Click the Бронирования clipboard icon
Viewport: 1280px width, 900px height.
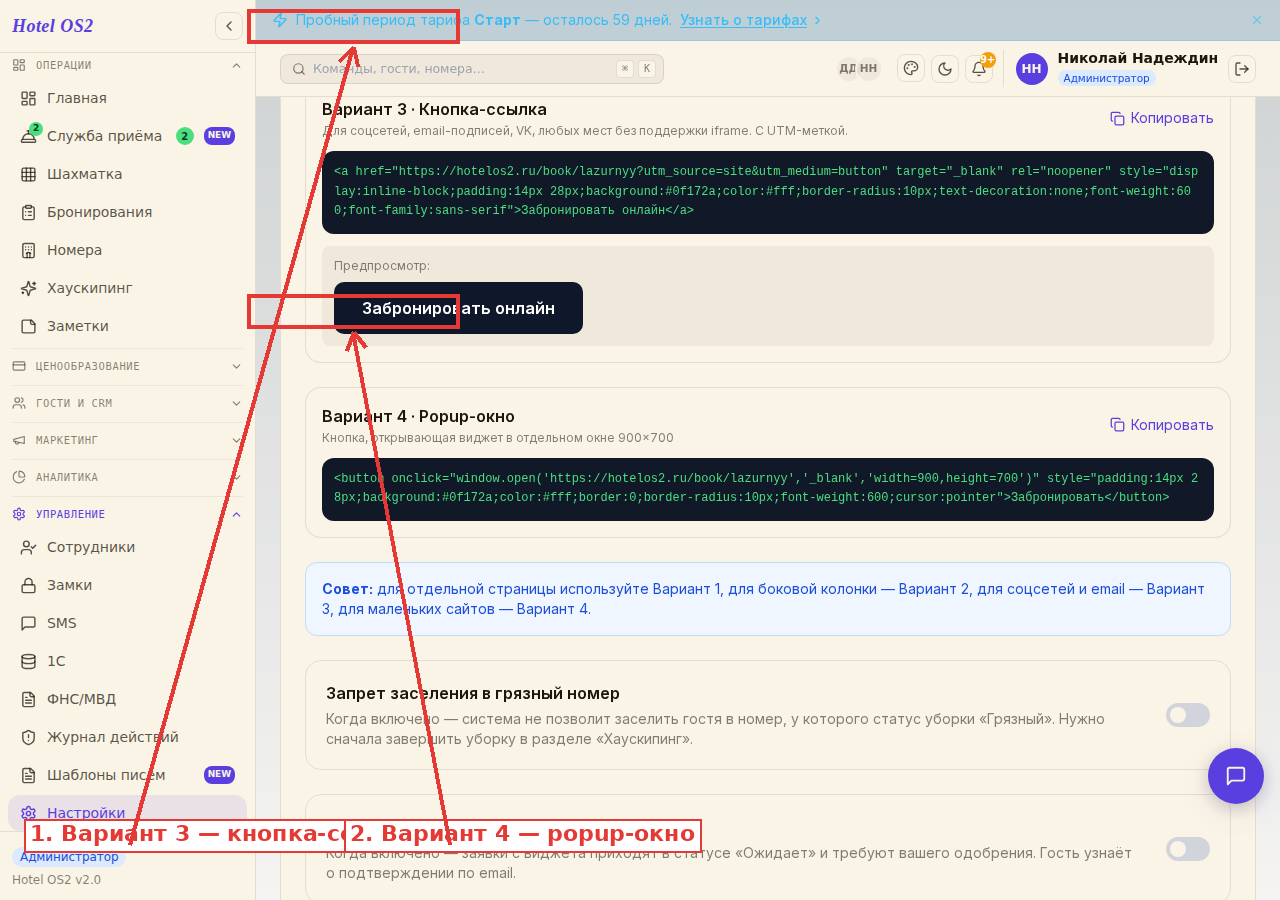click(28, 212)
